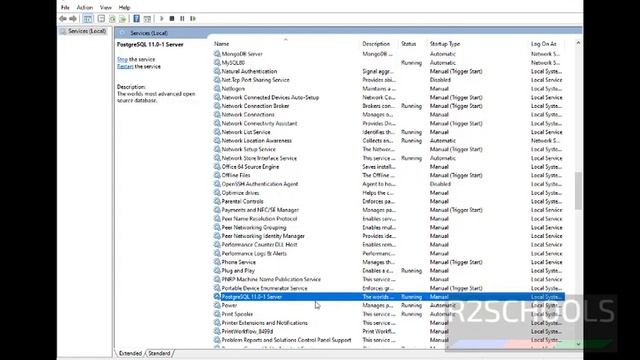Click the Export List toolbar icon
Viewport: 640px width, 360px height.
(x=123, y=19)
